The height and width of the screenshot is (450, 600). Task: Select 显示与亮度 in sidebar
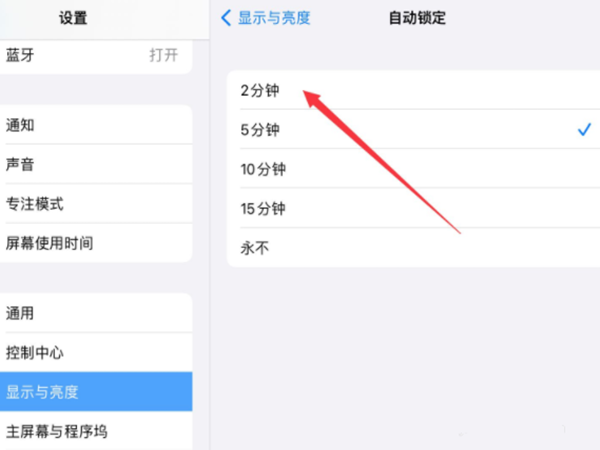click(96, 392)
